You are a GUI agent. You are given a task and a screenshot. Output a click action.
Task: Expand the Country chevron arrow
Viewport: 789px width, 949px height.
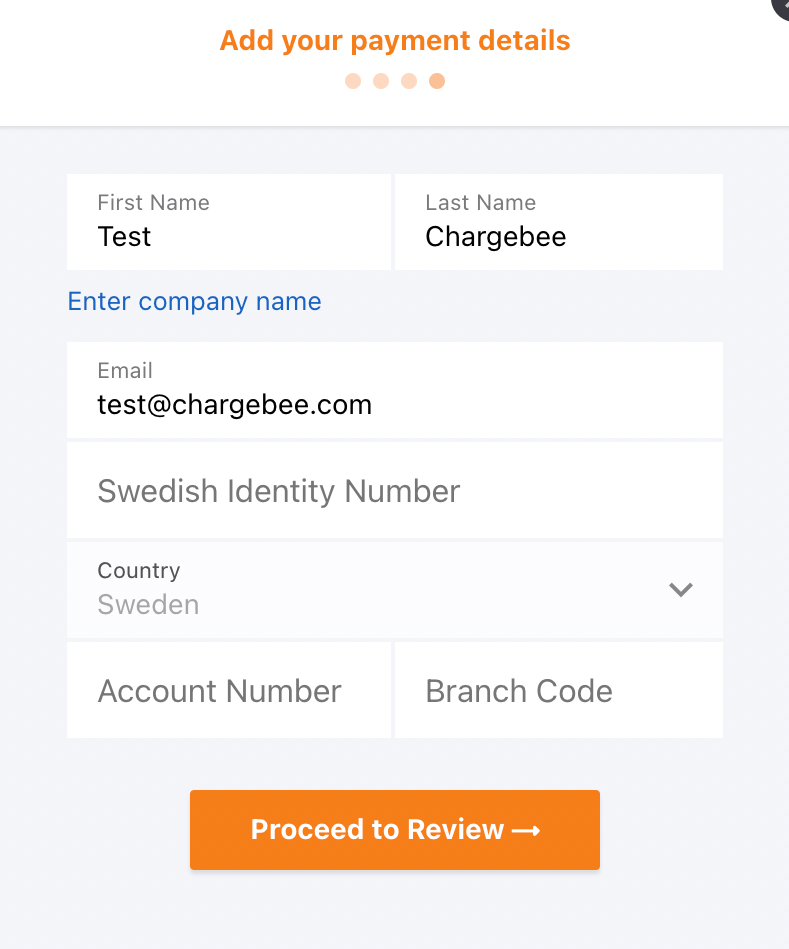coord(681,589)
